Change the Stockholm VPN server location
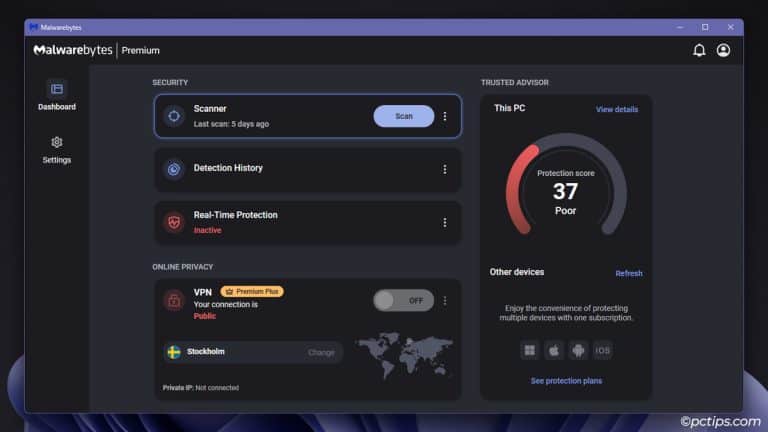768x432 pixels. click(x=321, y=352)
